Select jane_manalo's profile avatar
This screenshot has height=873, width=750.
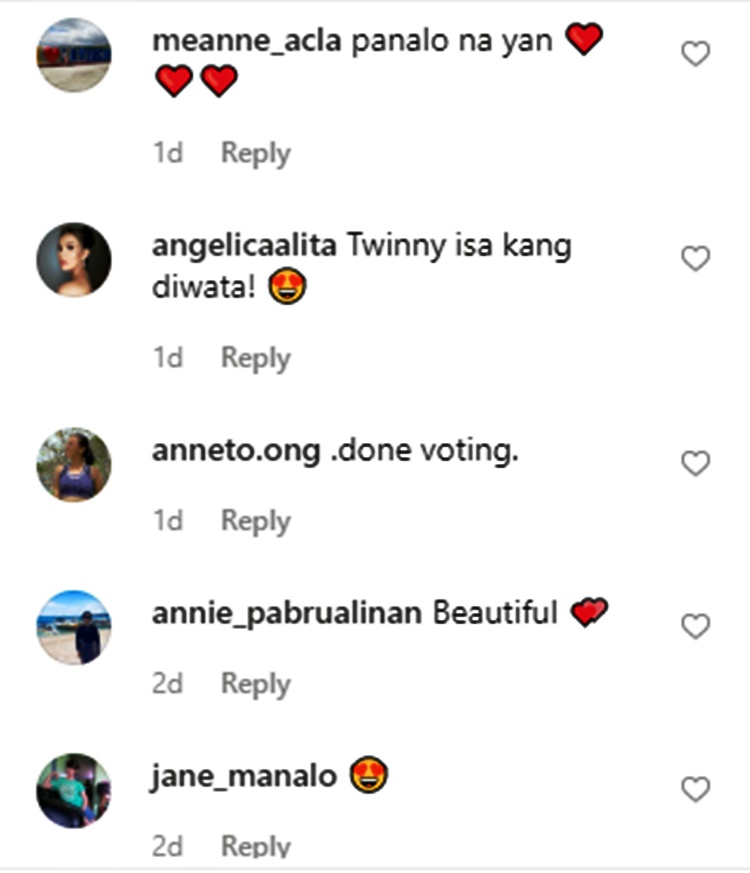click(73, 791)
